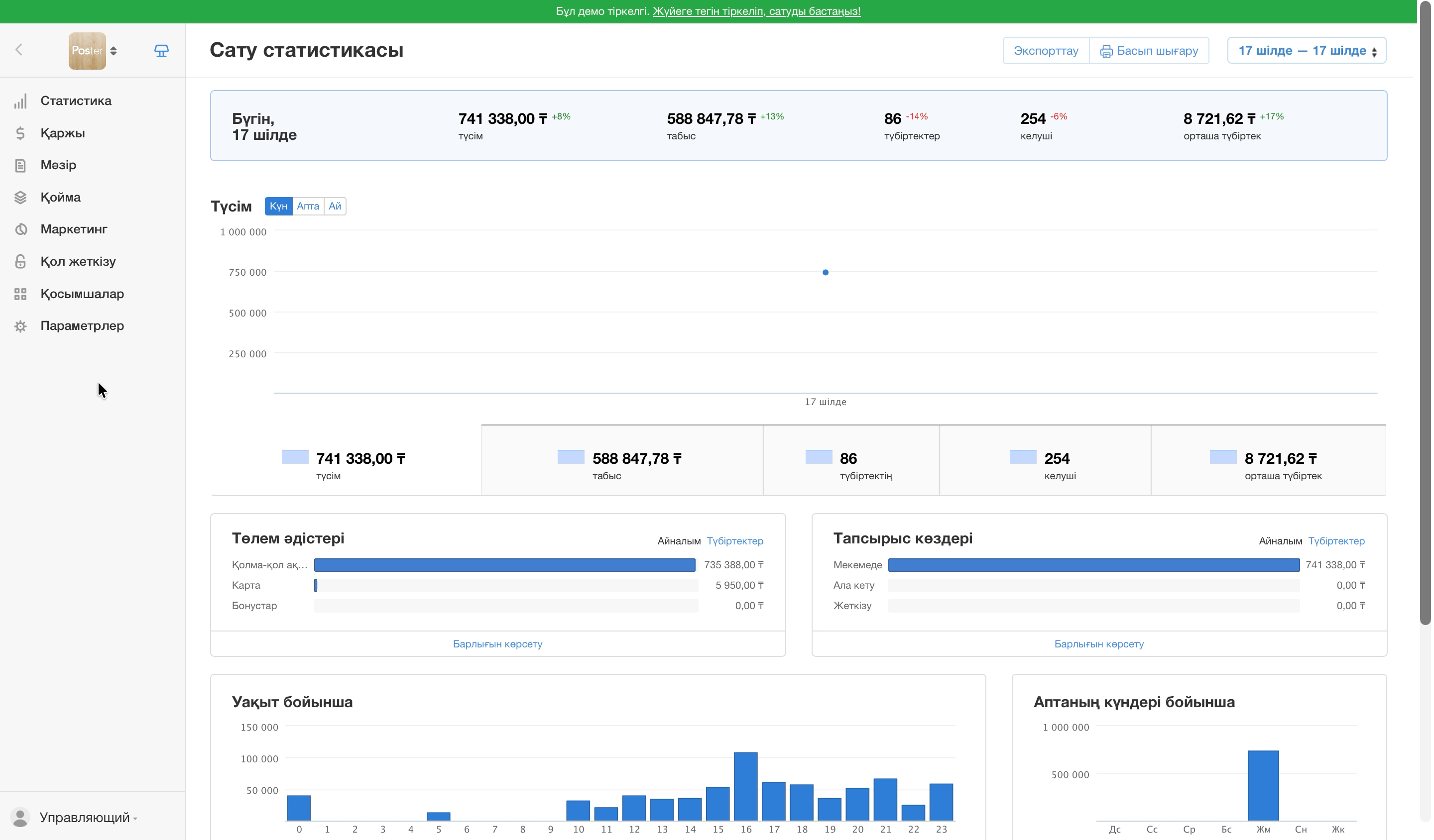Show Түбіртектер in Төлем әдістері panel
1434x840 pixels.
(734, 541)
